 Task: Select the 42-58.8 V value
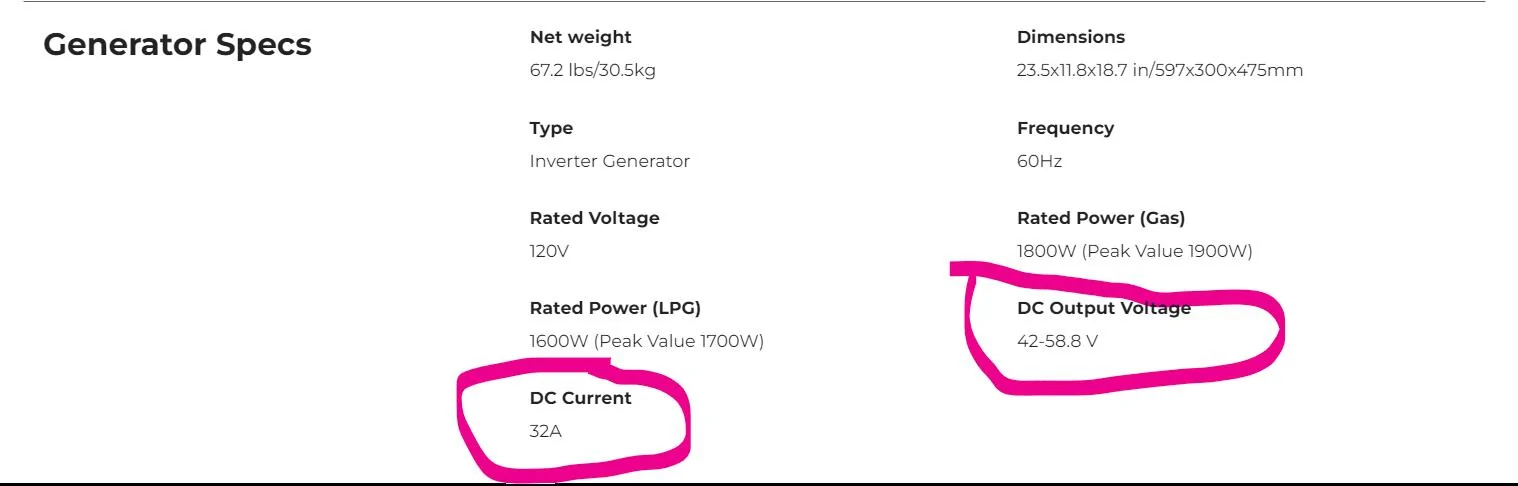[x=1057, y=341]
